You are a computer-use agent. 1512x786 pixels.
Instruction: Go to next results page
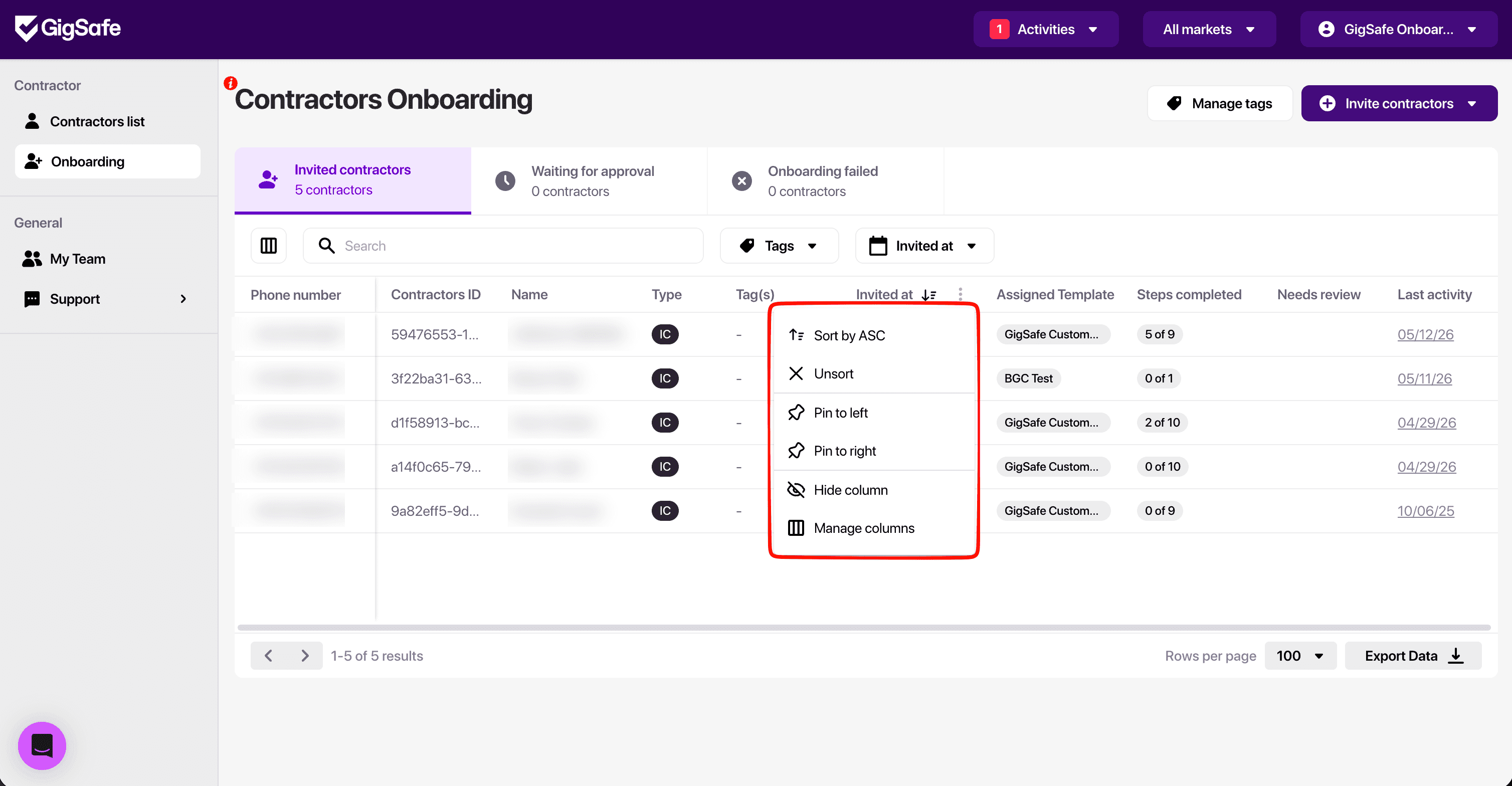click(x=305, y=656)
